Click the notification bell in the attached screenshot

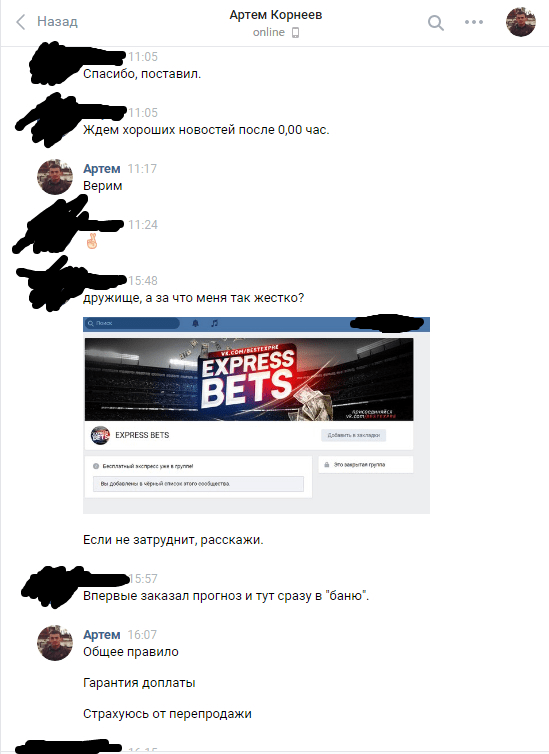click(195, 323)
